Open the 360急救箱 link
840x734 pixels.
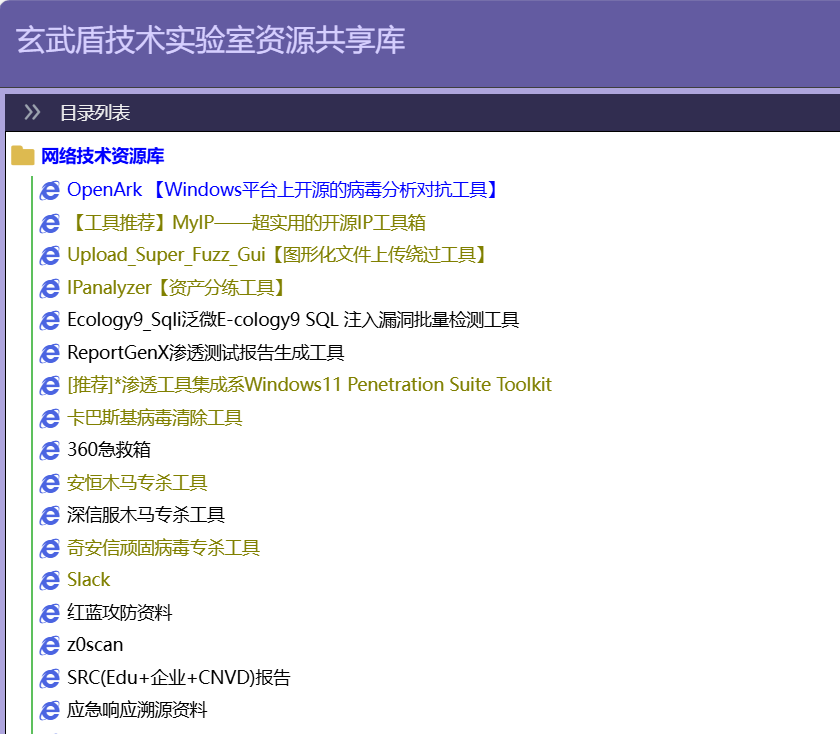[109, 450]
